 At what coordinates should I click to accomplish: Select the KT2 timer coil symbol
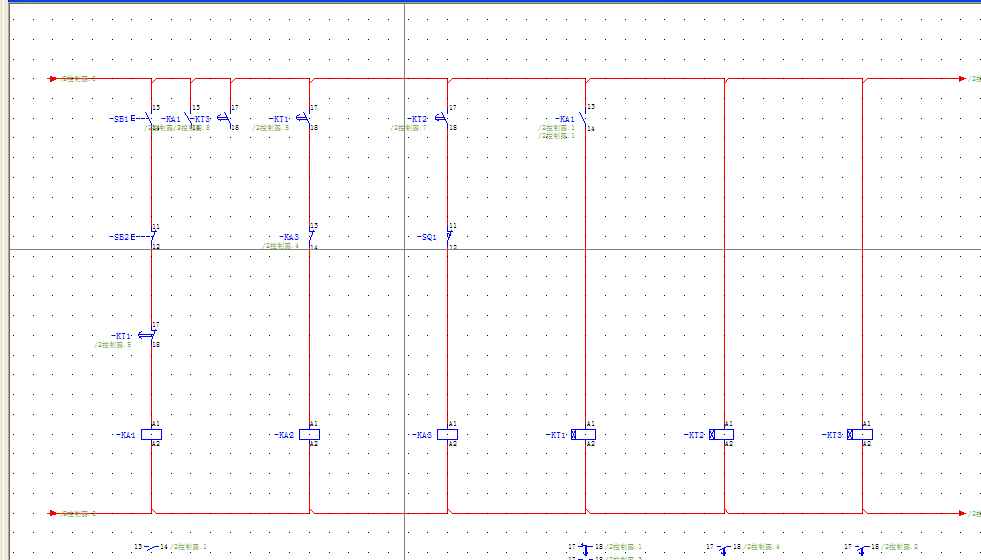(x=723, y=435)
